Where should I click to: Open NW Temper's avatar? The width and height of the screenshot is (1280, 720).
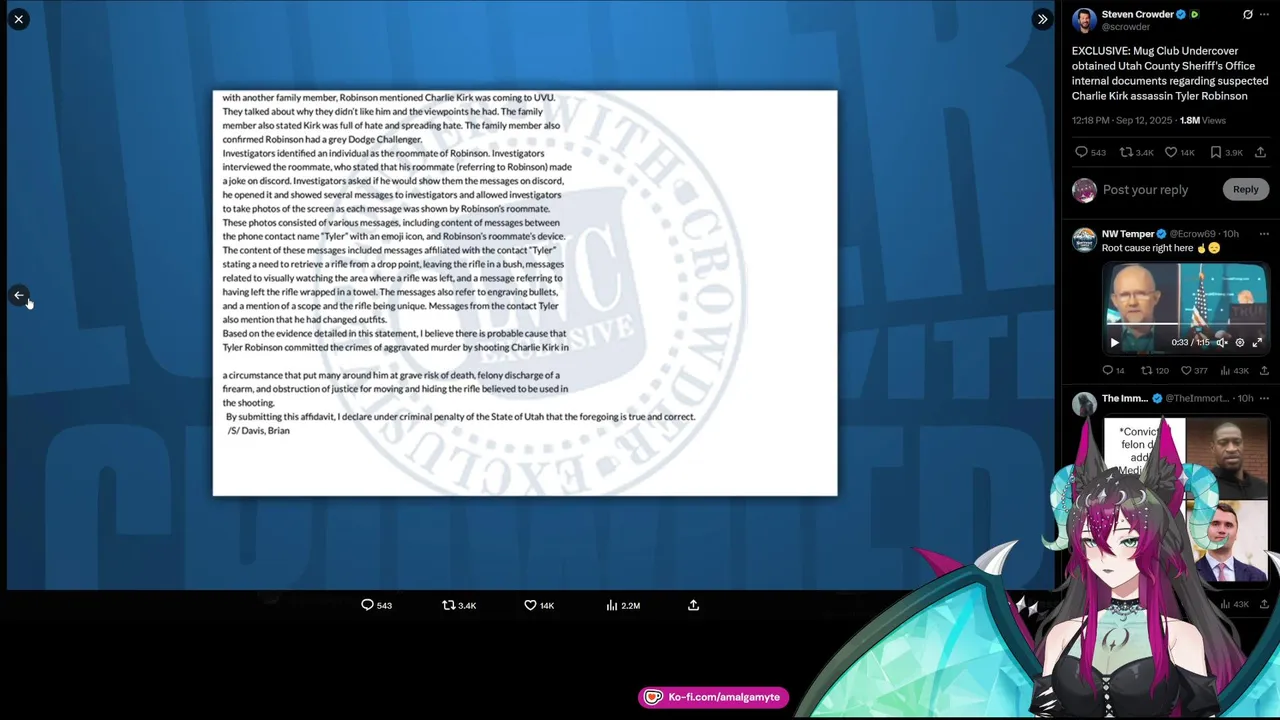[x=1084, y=240]
